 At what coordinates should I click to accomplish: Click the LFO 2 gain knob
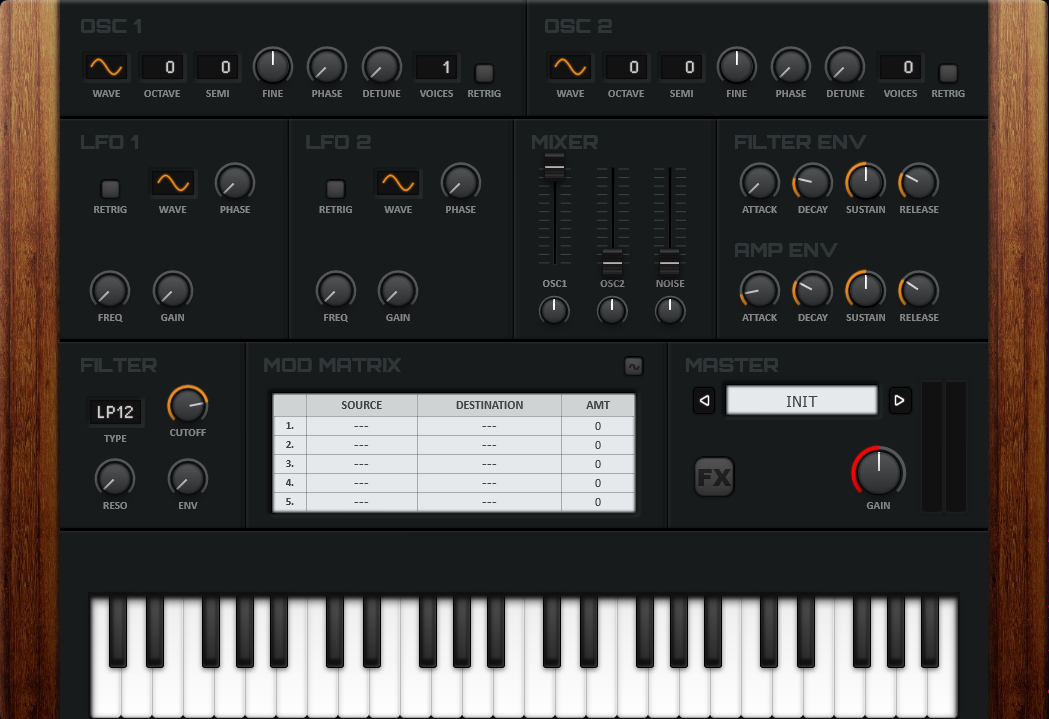point(398,291)
